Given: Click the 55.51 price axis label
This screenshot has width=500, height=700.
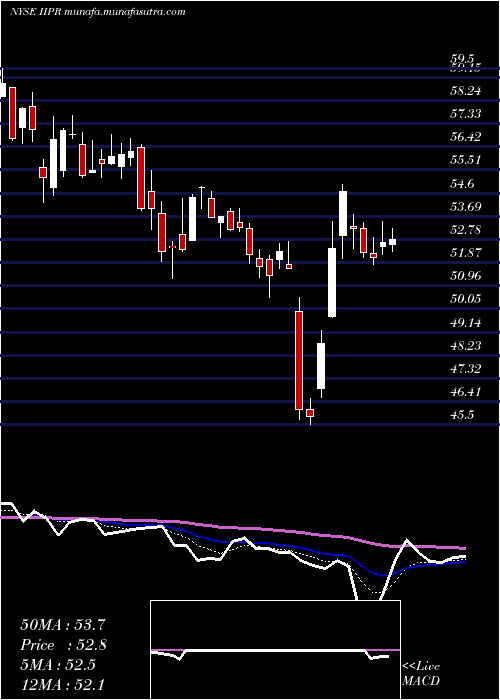Looking at the screenshot, I should [465, 159].
